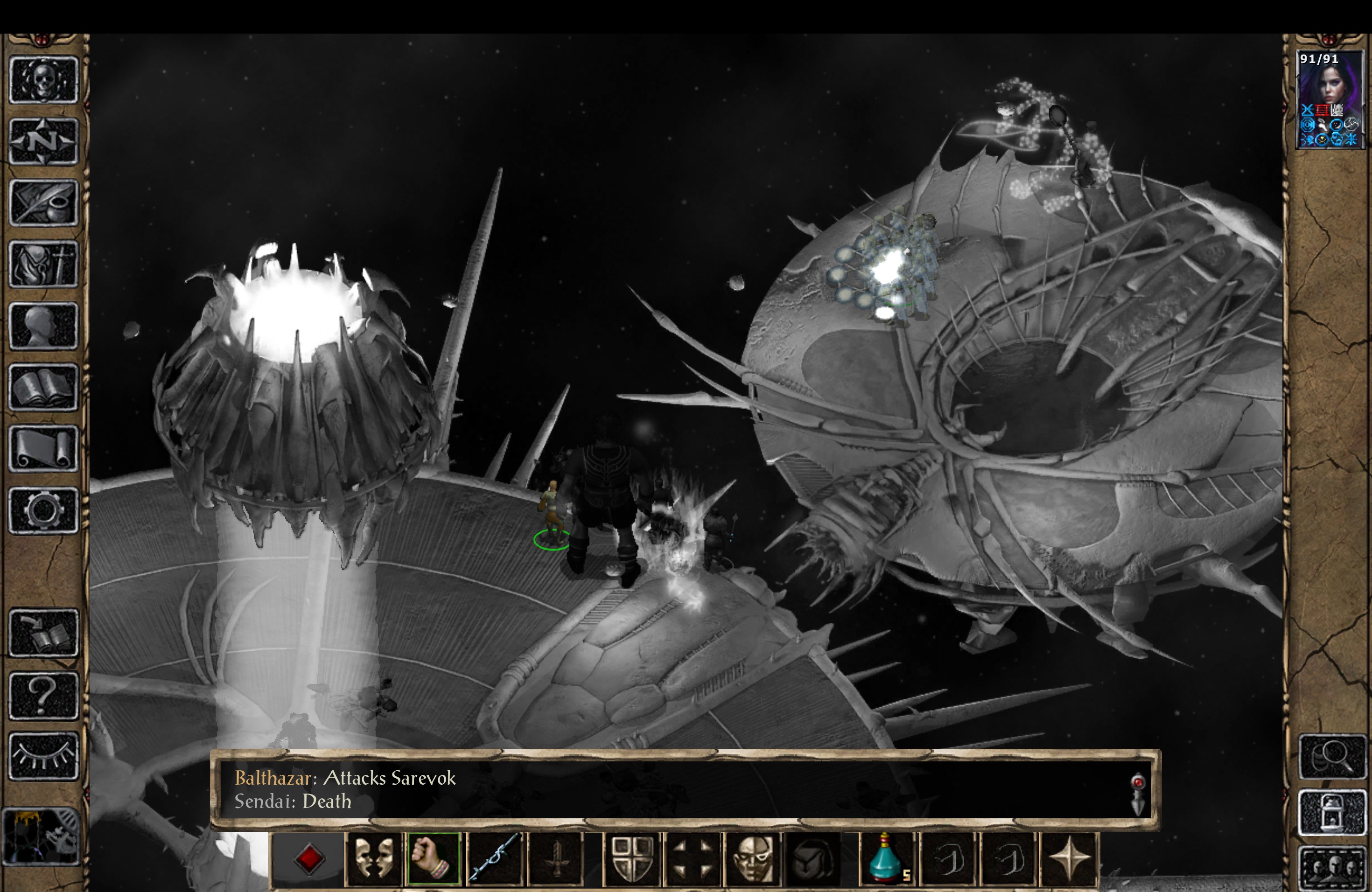Click the clock rest icon in corner
The width and height of the screenshot is (1372, 892).
40,836
